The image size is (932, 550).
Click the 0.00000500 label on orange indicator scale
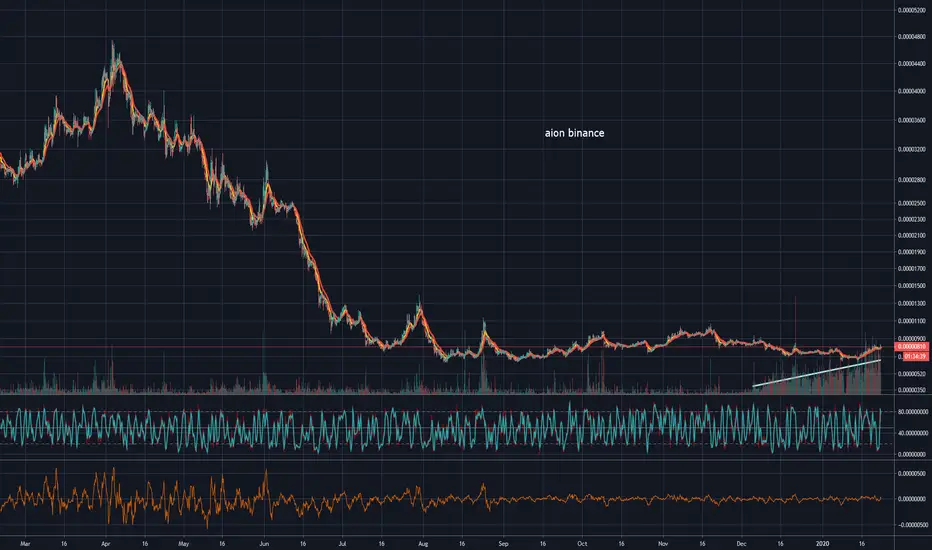[x=912, y=474]
